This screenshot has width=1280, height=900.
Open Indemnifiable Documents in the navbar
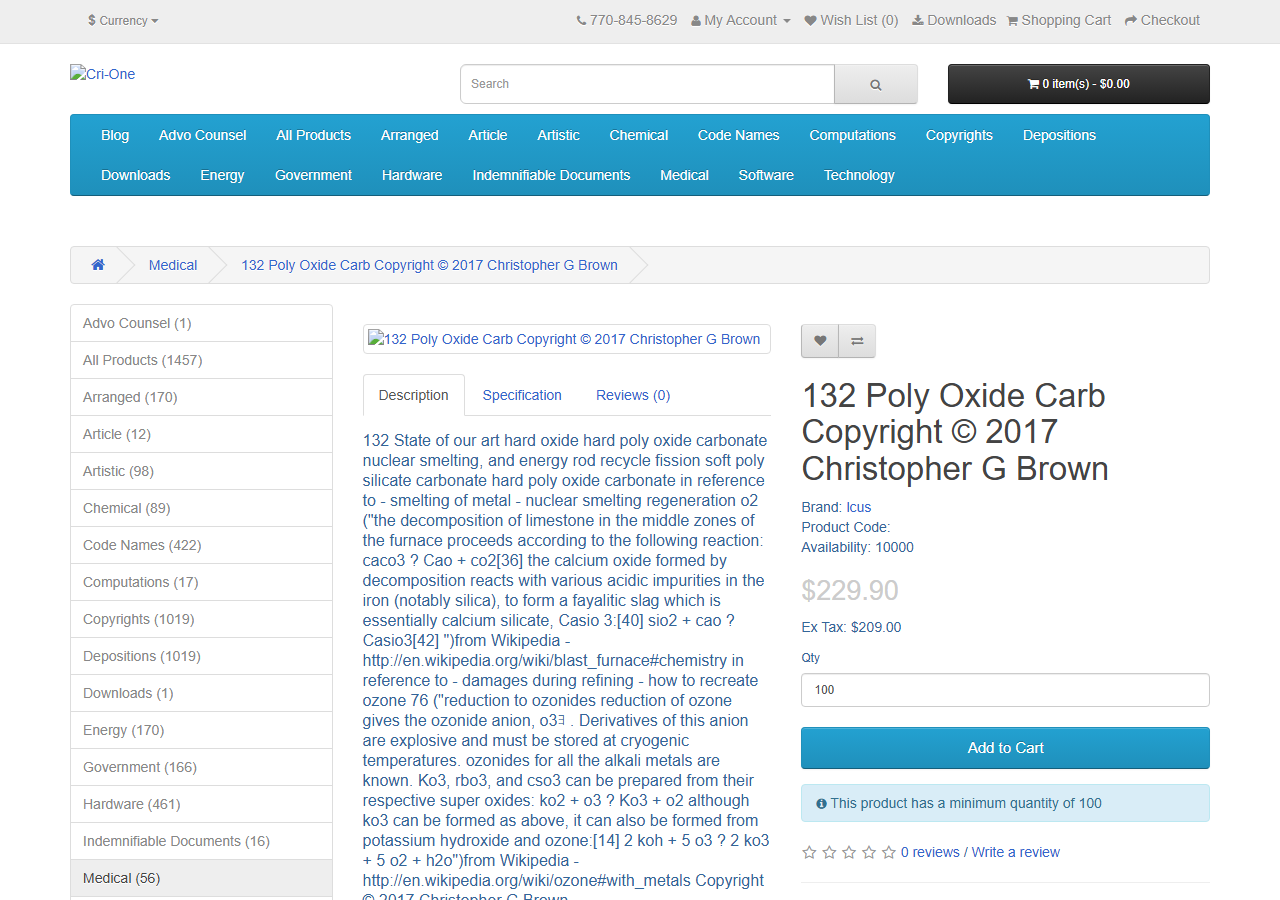coord(552,175)
